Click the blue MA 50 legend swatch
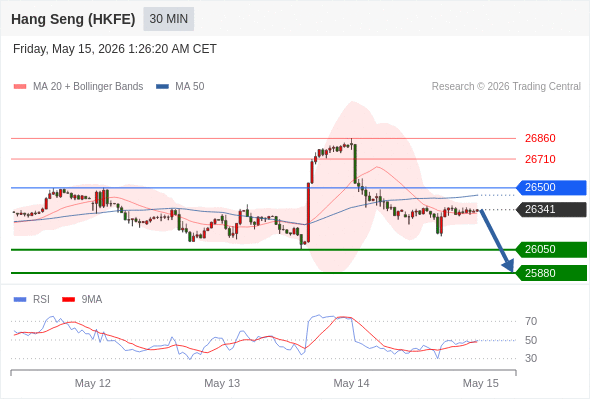The width and height of the screenshot is (590, 400). [x=162, y=87]
